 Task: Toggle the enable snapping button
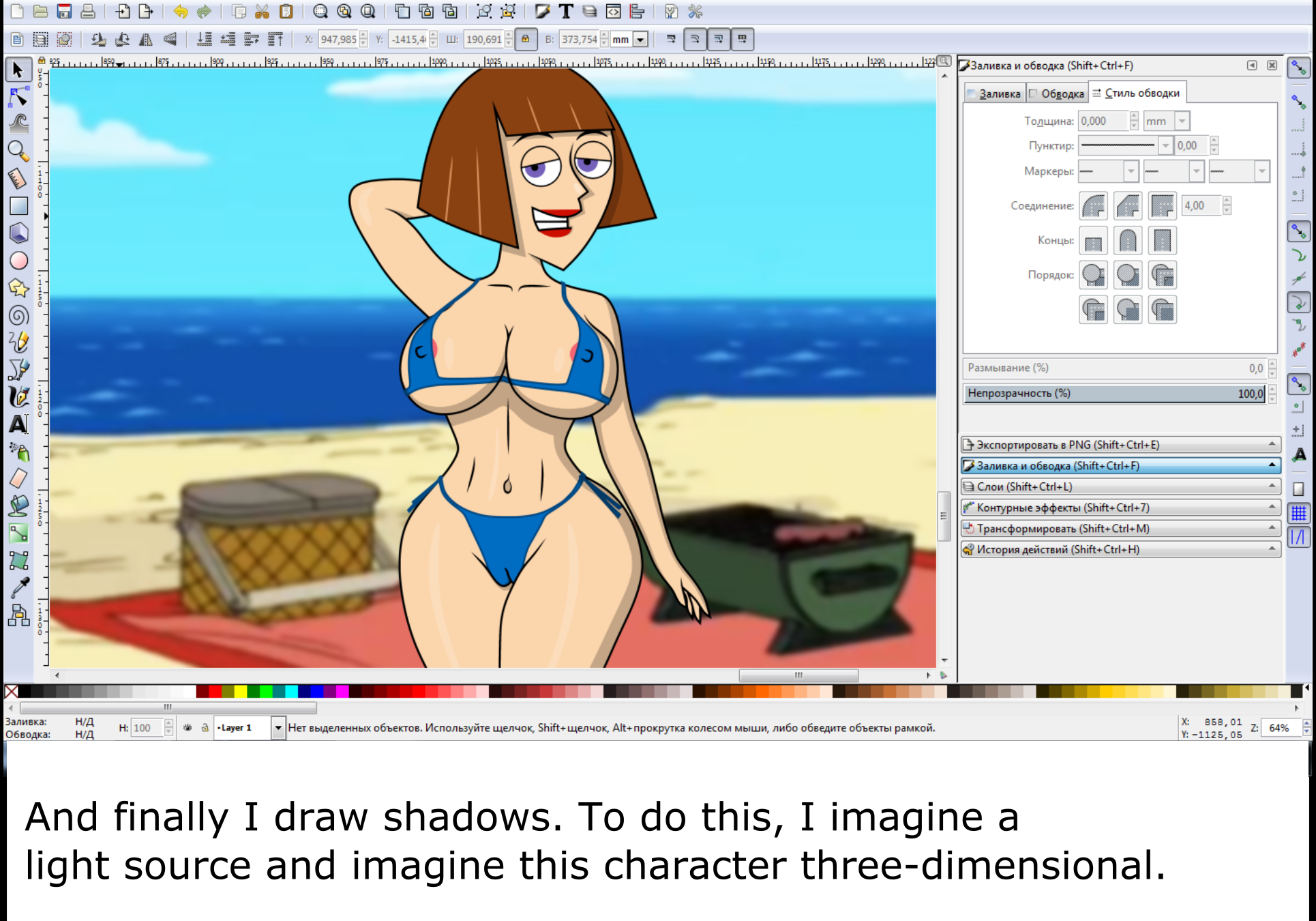tap(1298, 68)
